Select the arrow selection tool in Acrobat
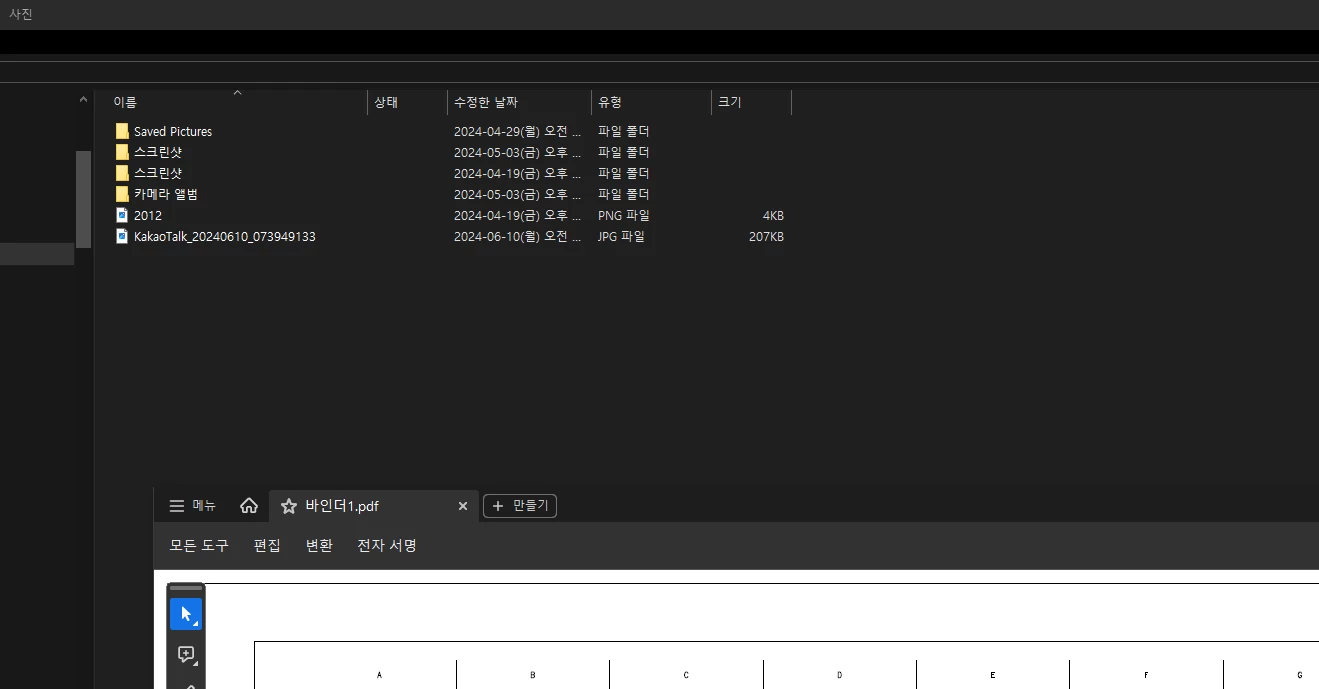 click(186, 614)
